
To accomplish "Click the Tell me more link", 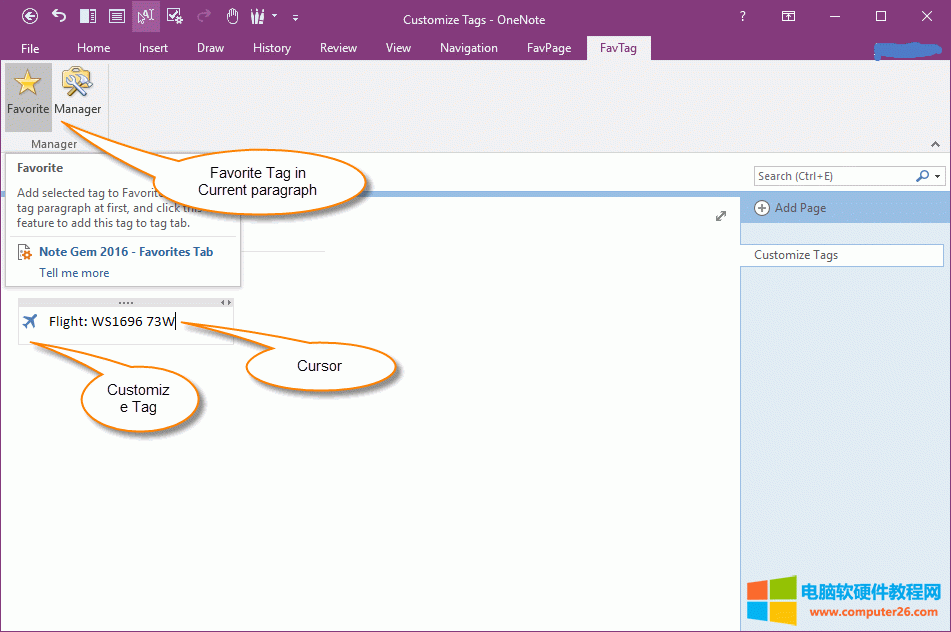I will [x=74, y=273].
